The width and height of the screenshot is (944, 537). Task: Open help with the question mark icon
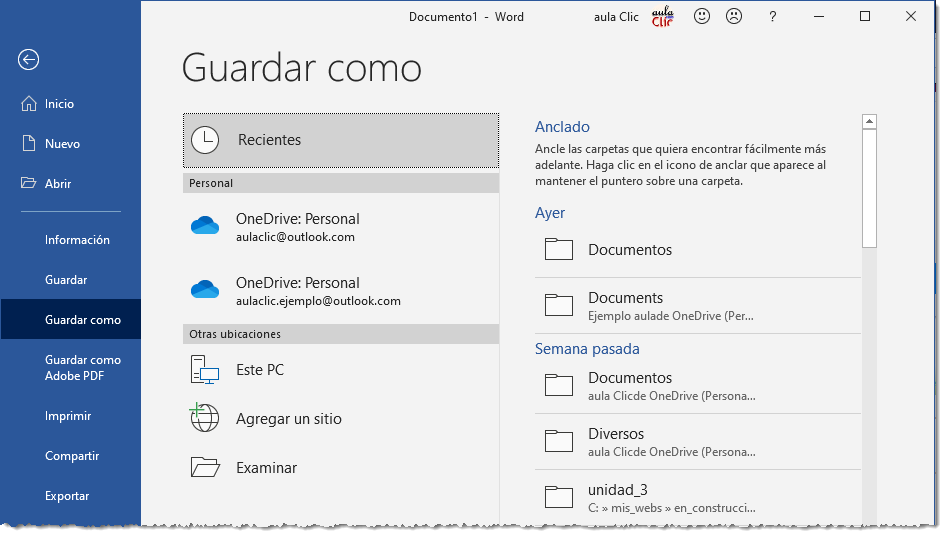[x=772, y=17]
